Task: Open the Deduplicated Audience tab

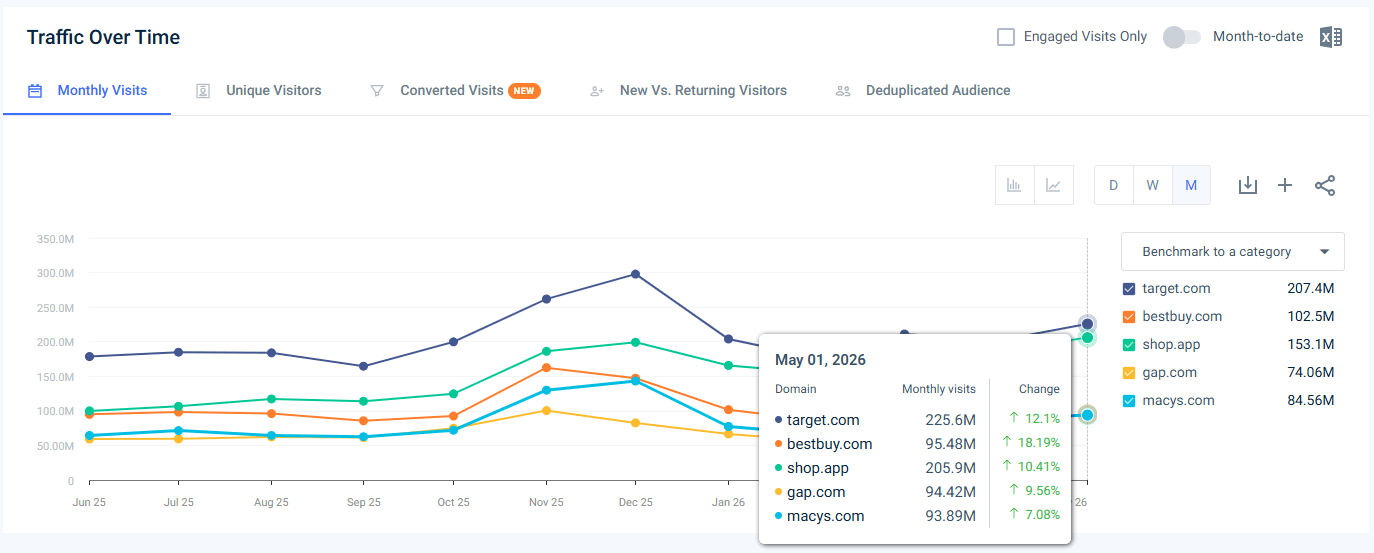Action: click(x=923, y=91)
